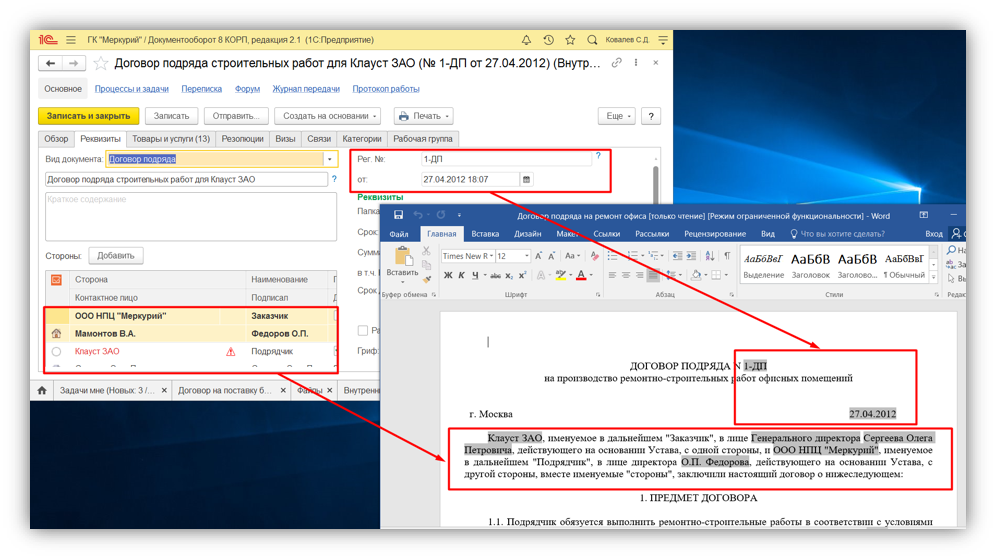Open the 1C main menu hamburger icon
Image resolution: width=996 pixels, height=558 pixels.
pyautogui.click(x=71, y=40)
